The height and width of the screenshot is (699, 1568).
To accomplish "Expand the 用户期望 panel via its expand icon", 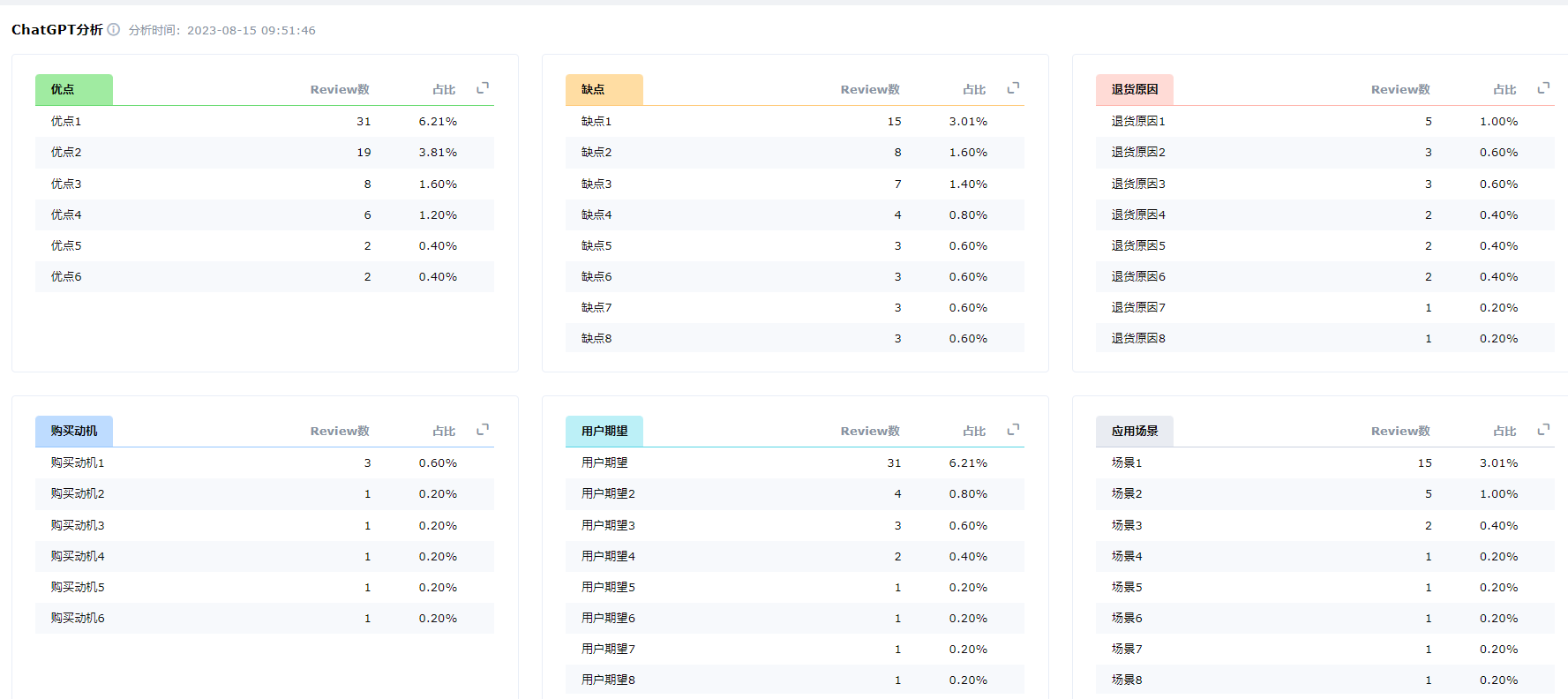I will tap(1013, 430).
